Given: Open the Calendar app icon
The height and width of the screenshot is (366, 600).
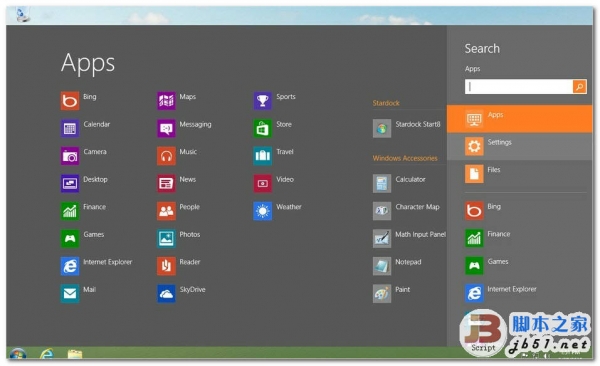Looking at the screenshot, I should click(x=70, y=128).
